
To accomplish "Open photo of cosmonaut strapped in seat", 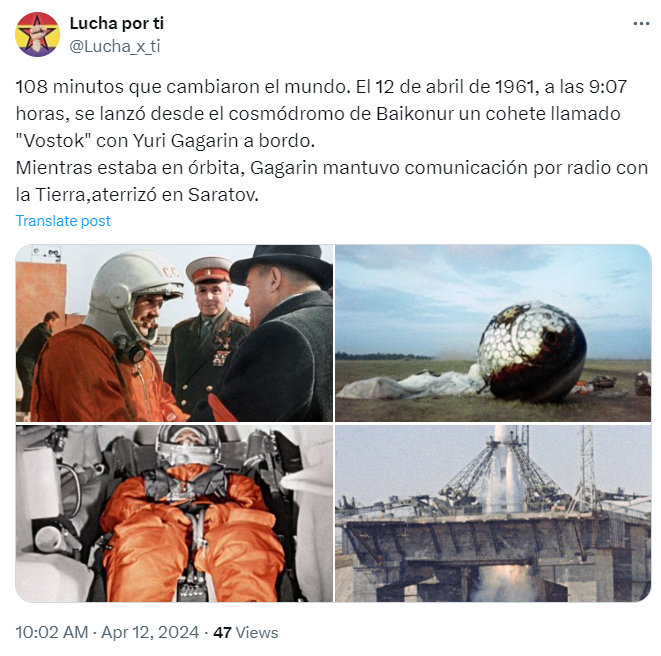I will [174, 513].
